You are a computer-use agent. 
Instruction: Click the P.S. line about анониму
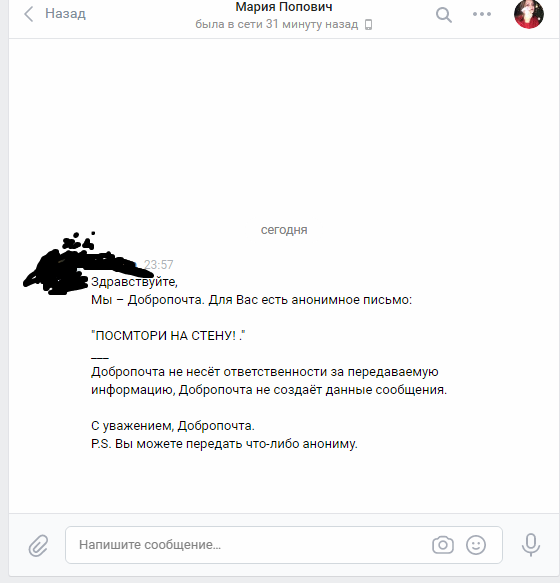pyautogui.click(x=224, y=444)
